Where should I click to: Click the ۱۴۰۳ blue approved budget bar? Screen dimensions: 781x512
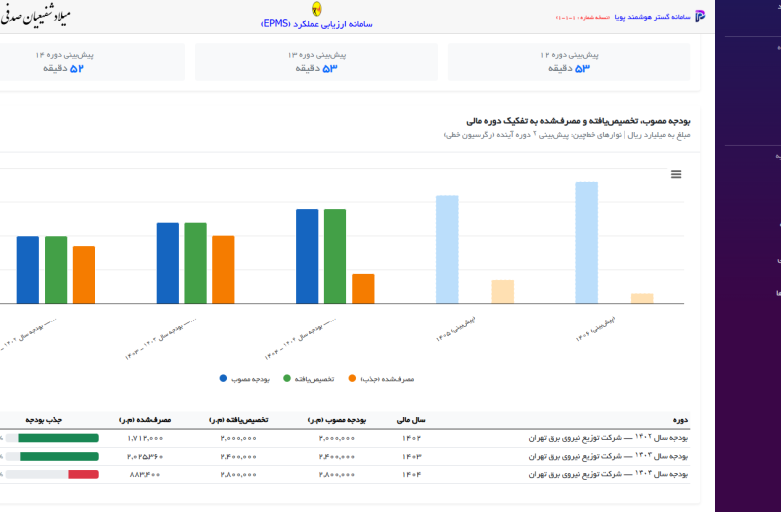pyautogui.click(x=167, y=263)
